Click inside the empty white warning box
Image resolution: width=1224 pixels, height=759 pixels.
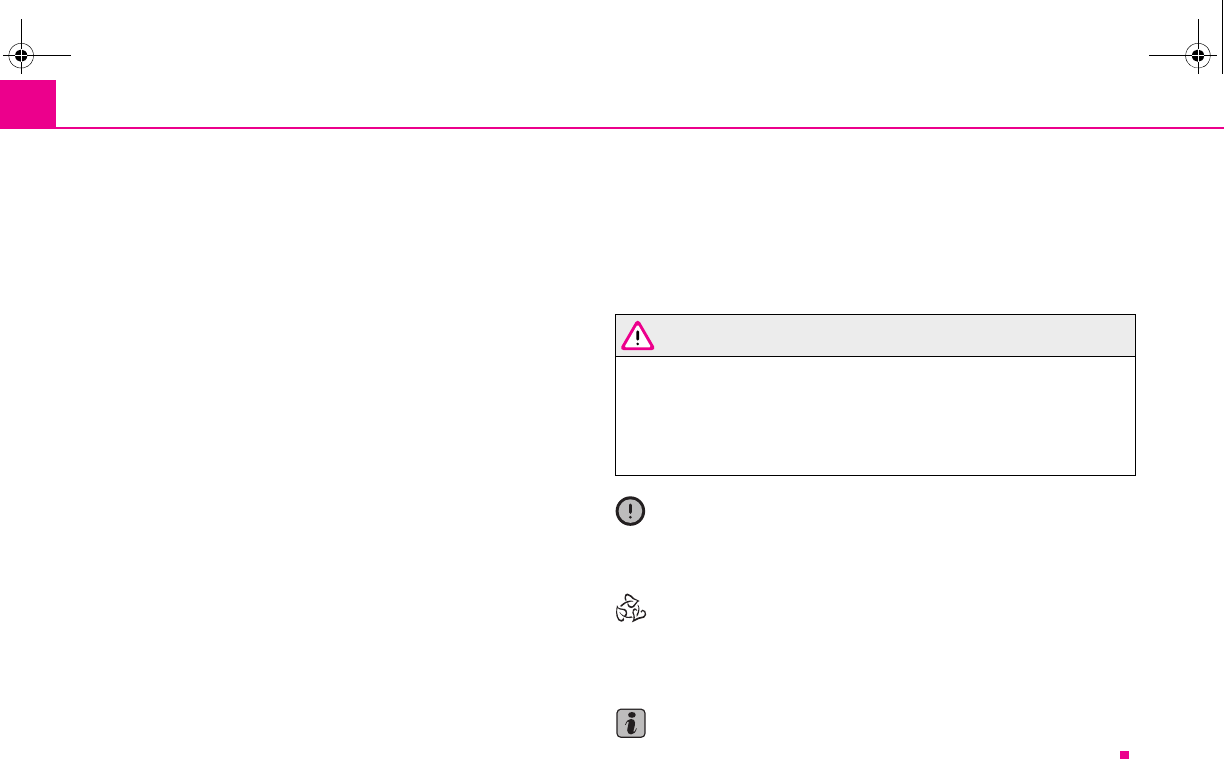pyautogui.click(x=875, y=415)
